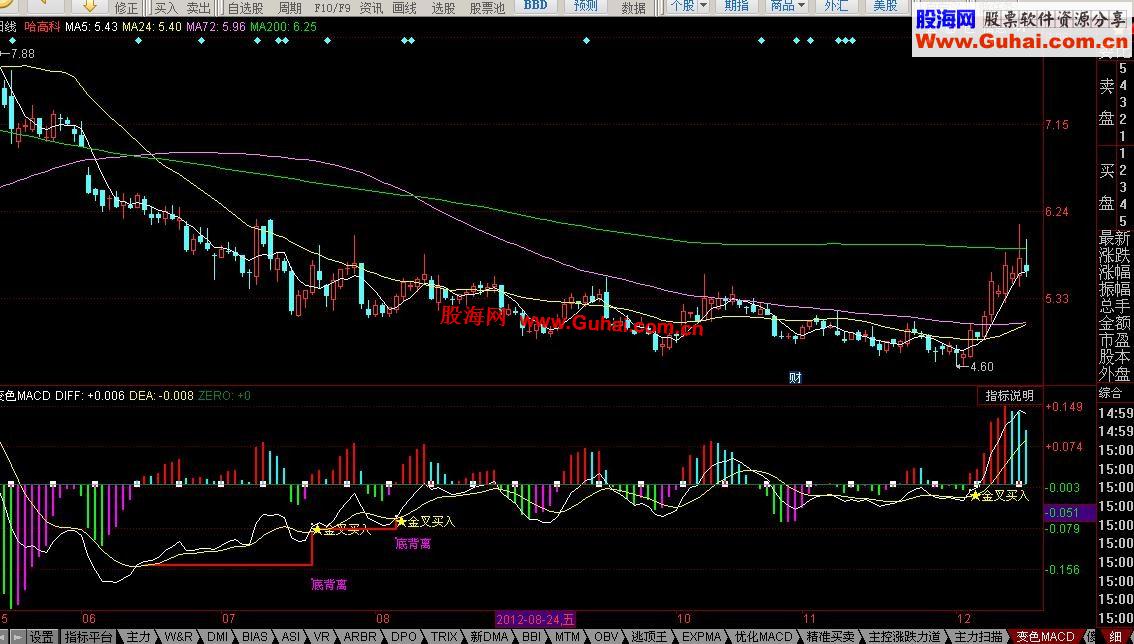This screenshot has width=1134, height=644.
Task: Select the BIAS indicator tab
Action: pos(255,637)
